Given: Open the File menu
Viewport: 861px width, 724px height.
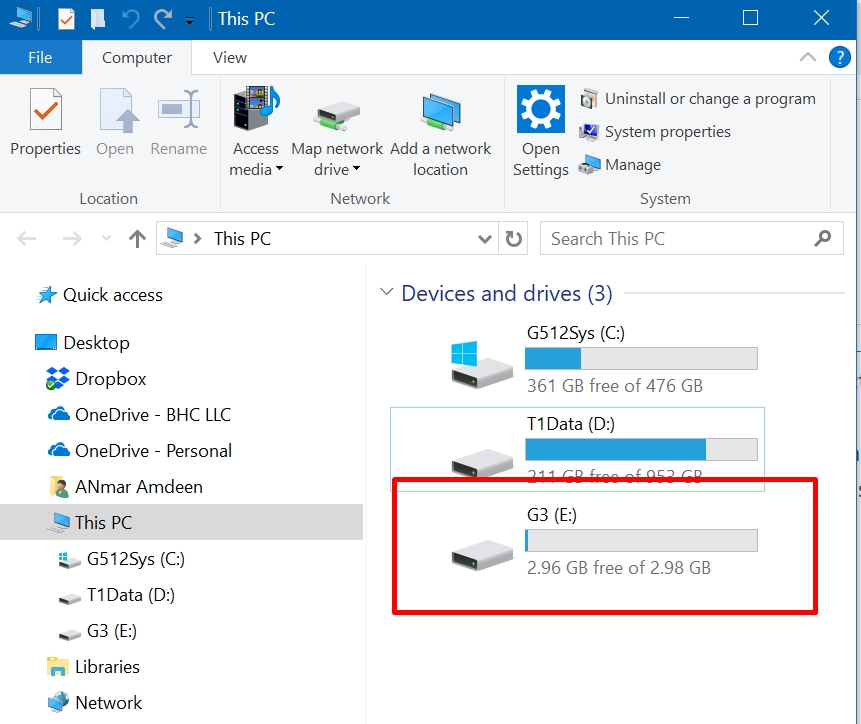Looking at the screenshot, I should tap(40, 58).
